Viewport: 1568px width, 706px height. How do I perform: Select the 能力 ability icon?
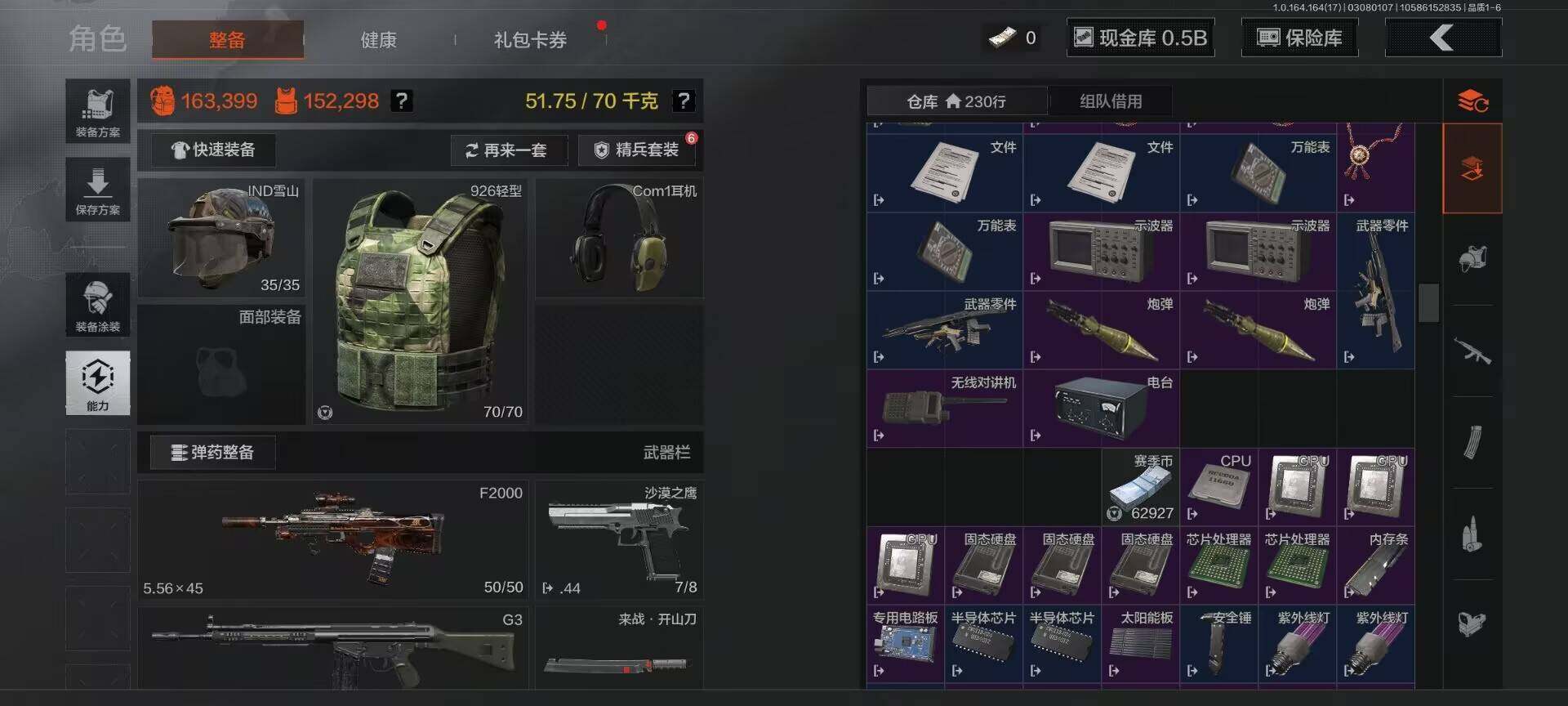(x=98, y=382)
